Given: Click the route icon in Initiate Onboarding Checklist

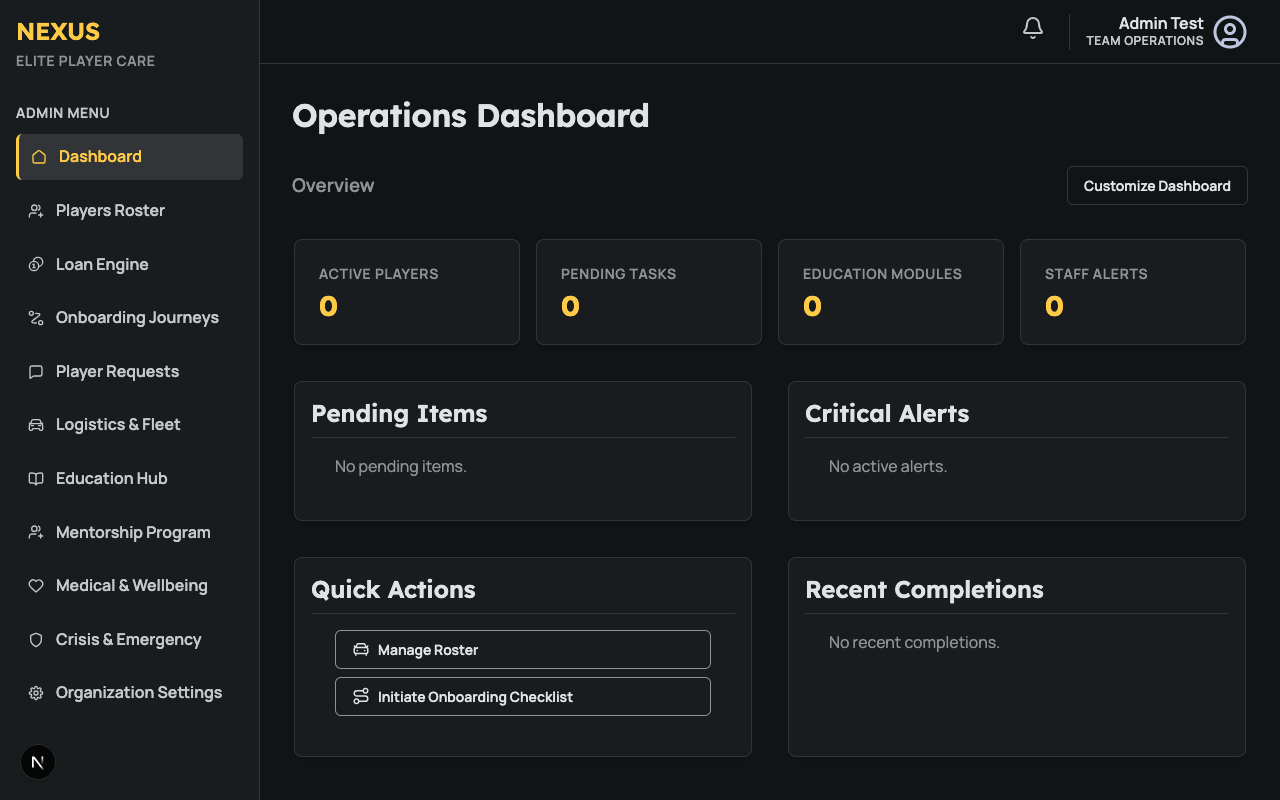Looking at the screenshot, I should [x=361, y=697].
